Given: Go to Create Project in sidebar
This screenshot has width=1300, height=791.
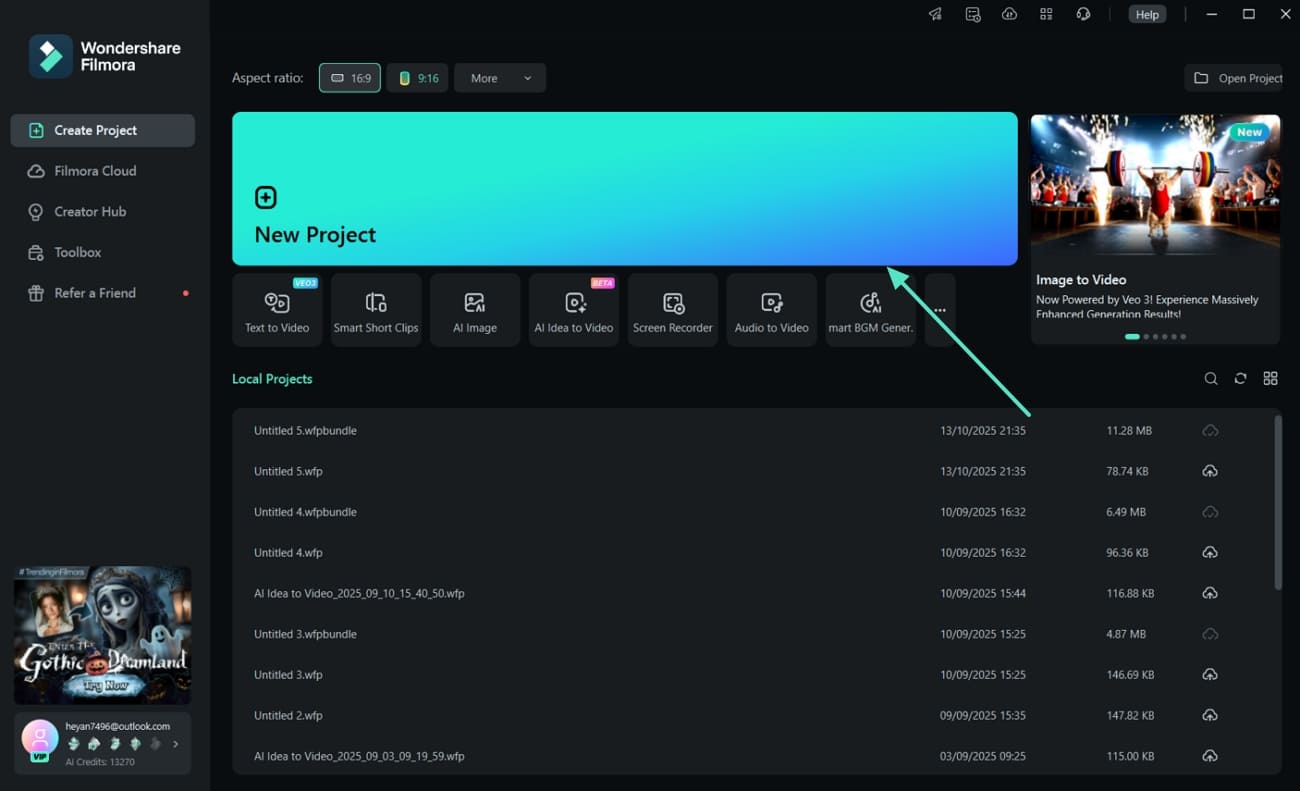Looking at the screenshot, I should pyautogui.click(x=103, y=130).
